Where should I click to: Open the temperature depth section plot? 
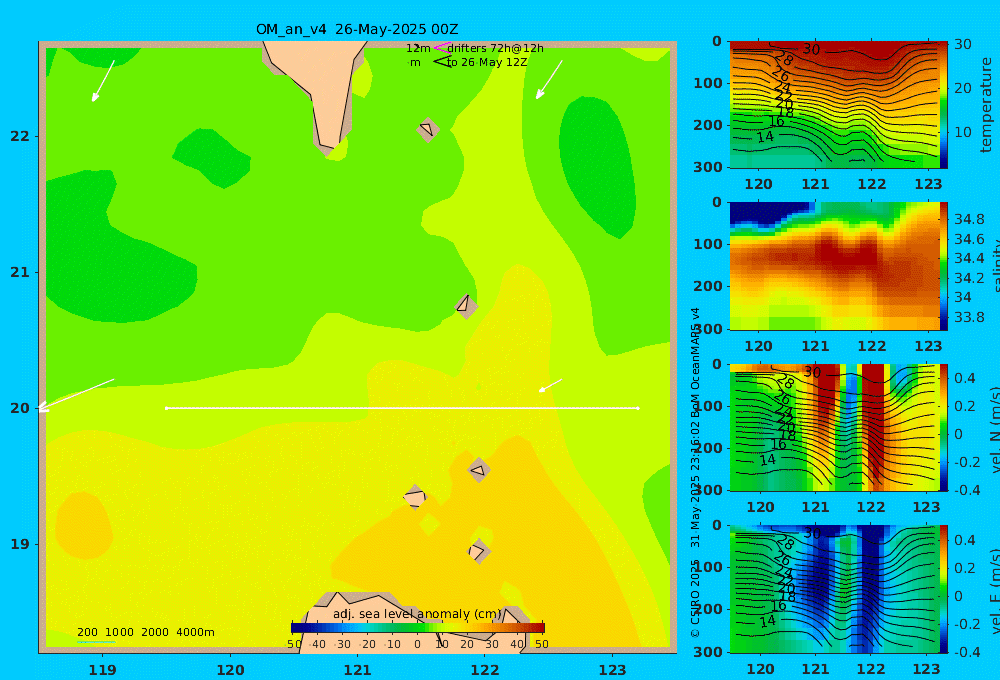click(x=834, y=105)
